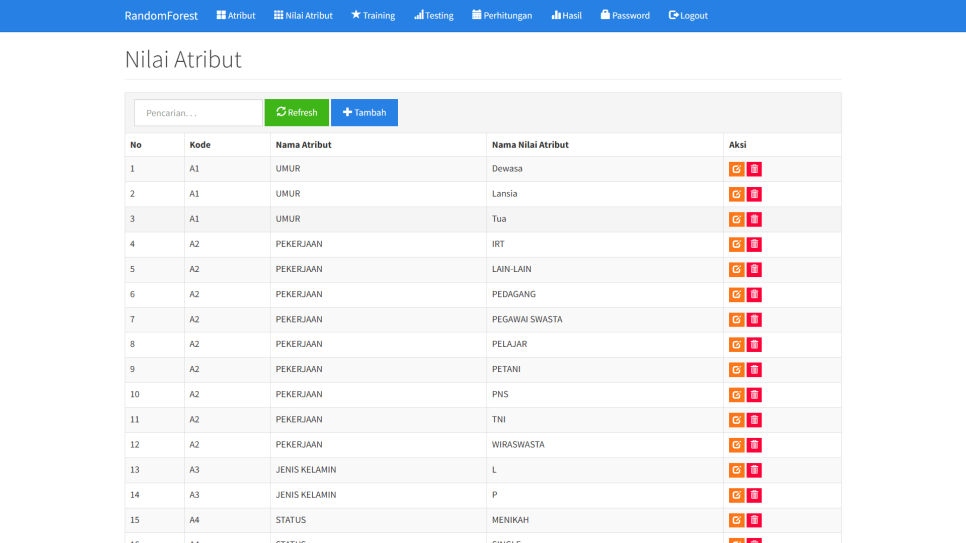
Task: Go to the Training page
Action: pos(373,16)
